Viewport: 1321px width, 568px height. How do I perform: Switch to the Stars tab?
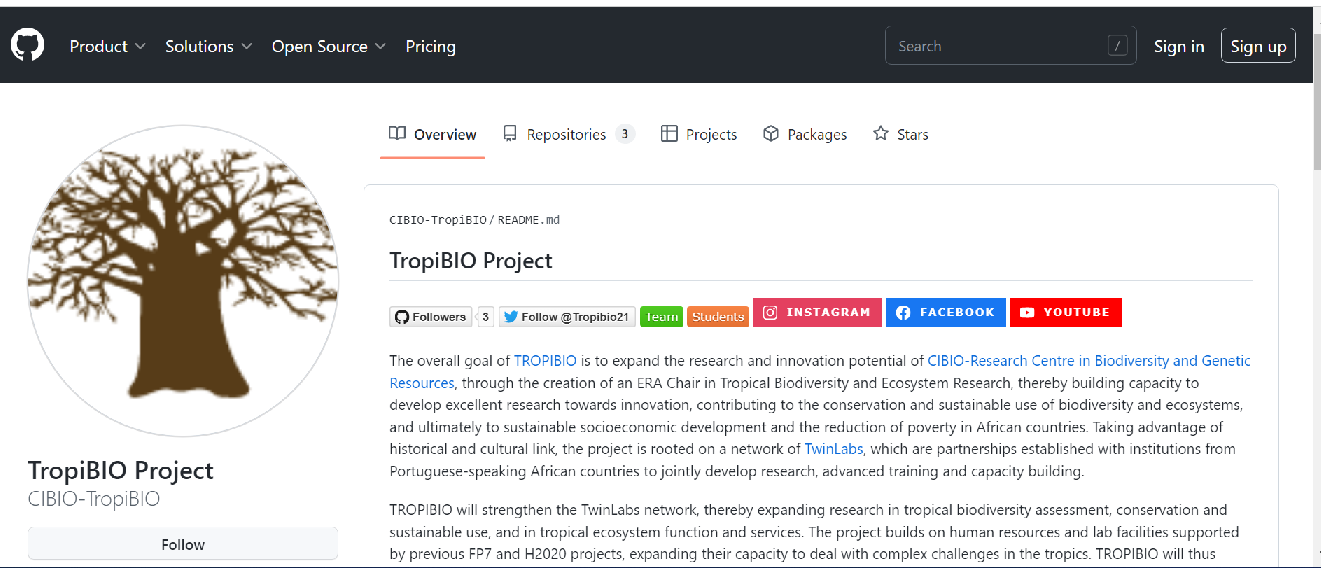click(x=900, y=134)
